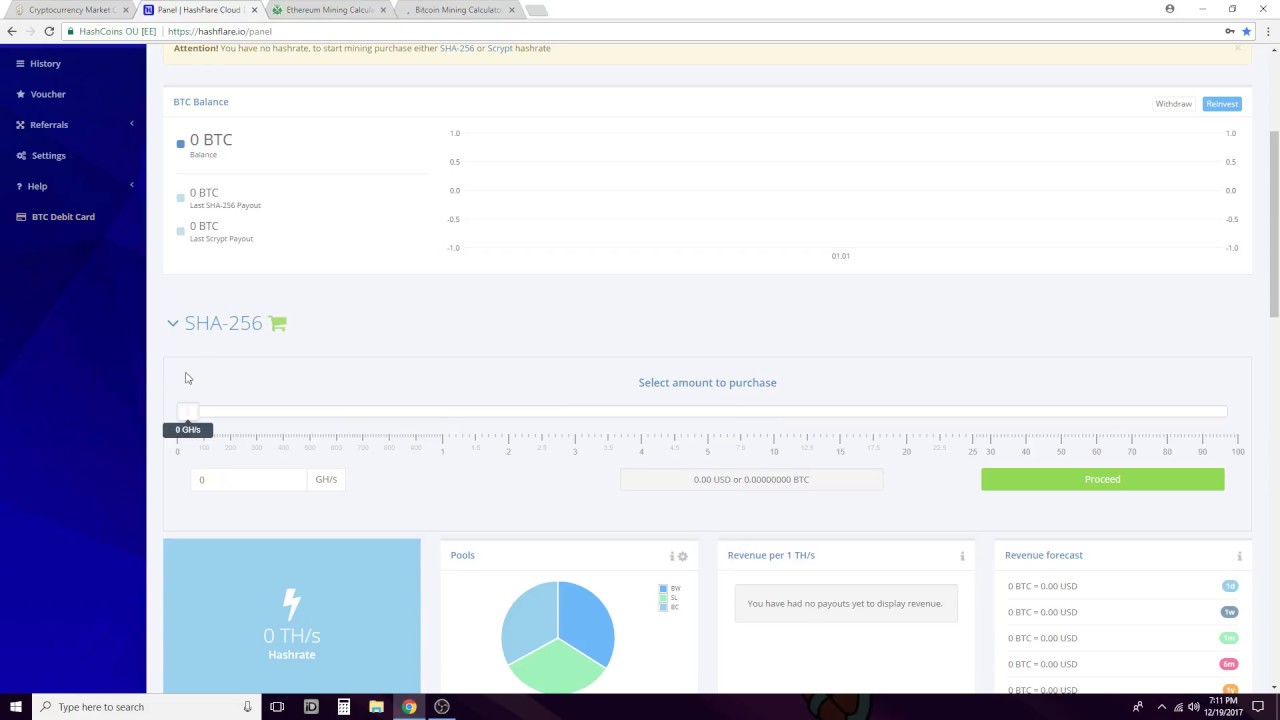
Task: Click the History clock icon in sidebar
Action: pyautogui.click(x=21, y=63)
